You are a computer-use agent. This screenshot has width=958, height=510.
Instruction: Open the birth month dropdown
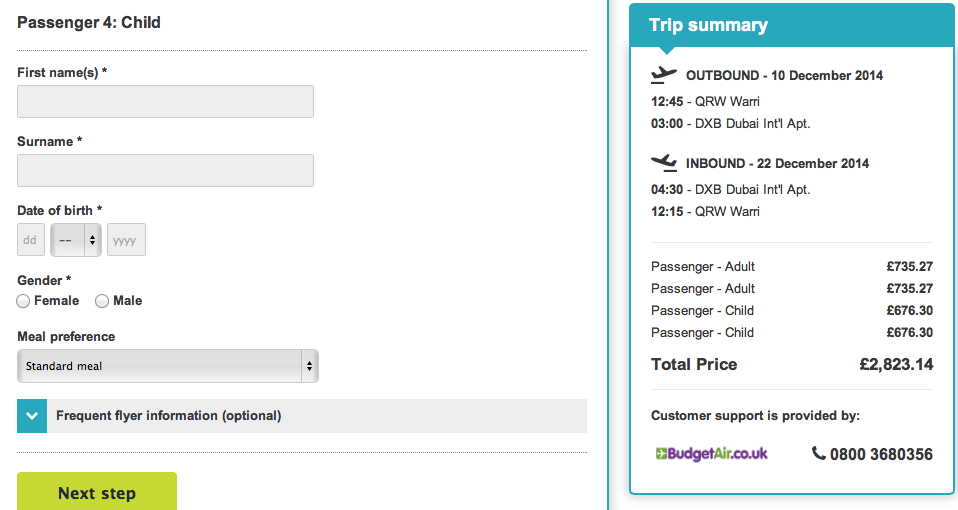point(76,240)
